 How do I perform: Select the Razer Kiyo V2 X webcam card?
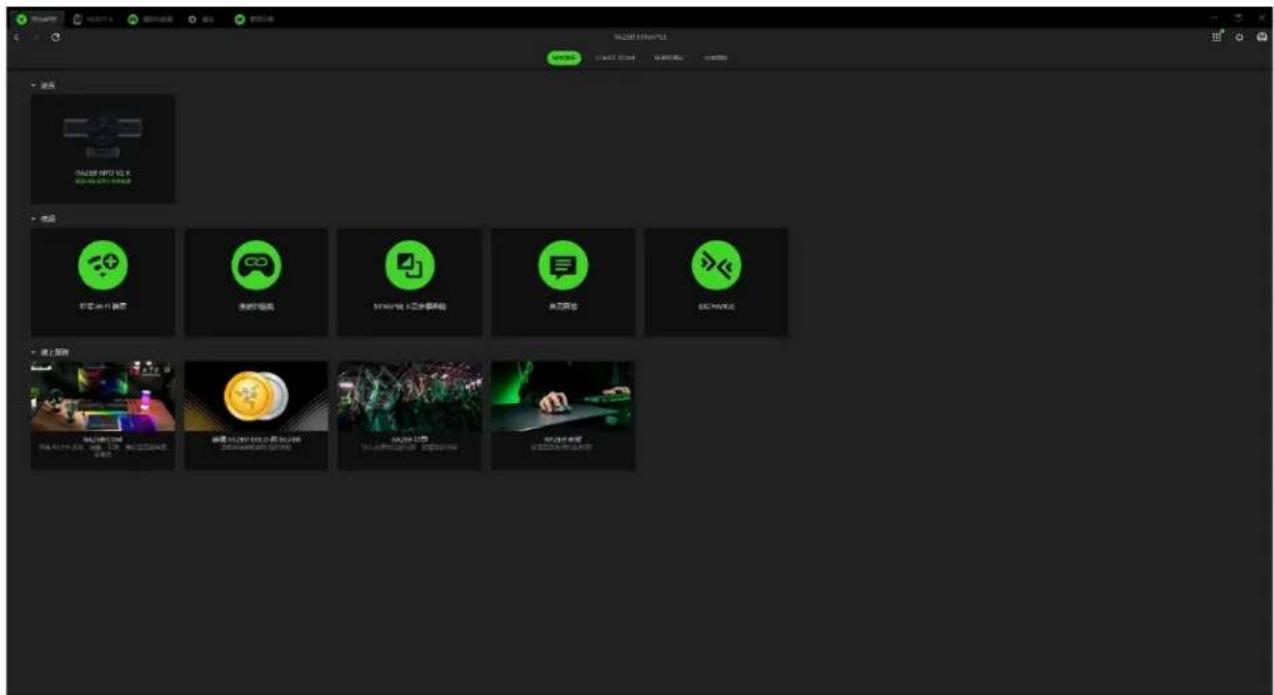(x=103, y=149)
